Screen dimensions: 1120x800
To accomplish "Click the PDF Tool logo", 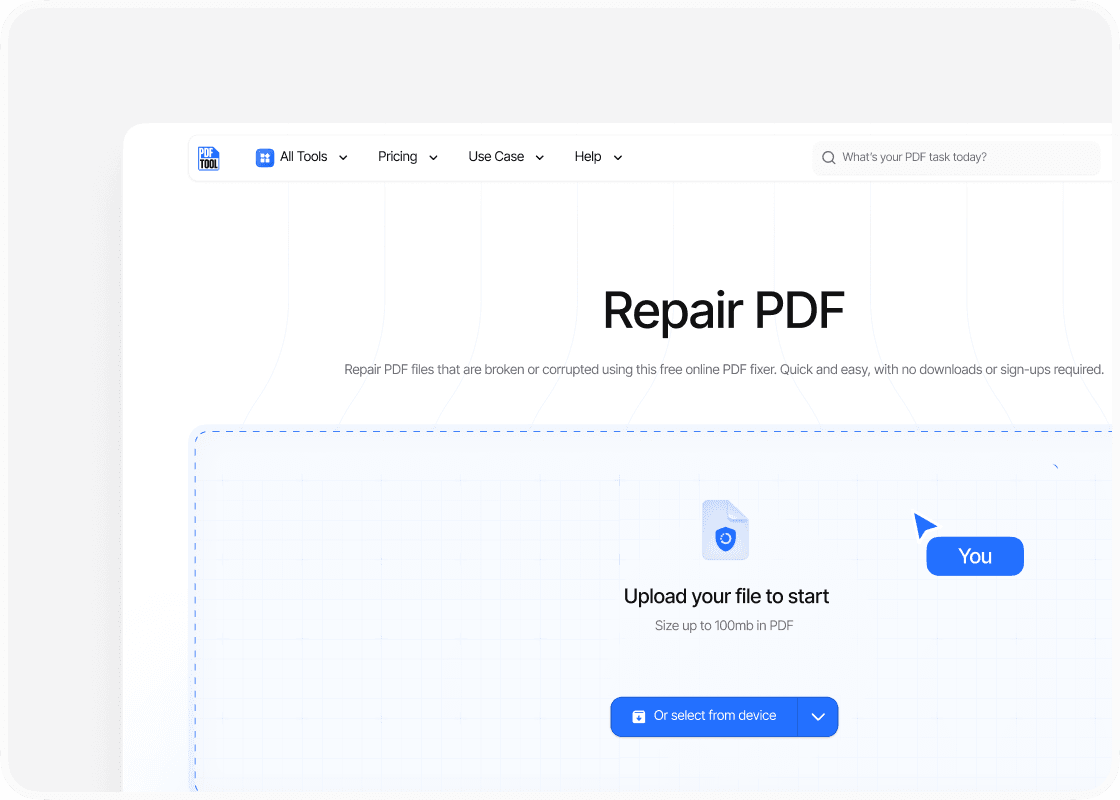I will pyautogui.click(x=208, y=157).
